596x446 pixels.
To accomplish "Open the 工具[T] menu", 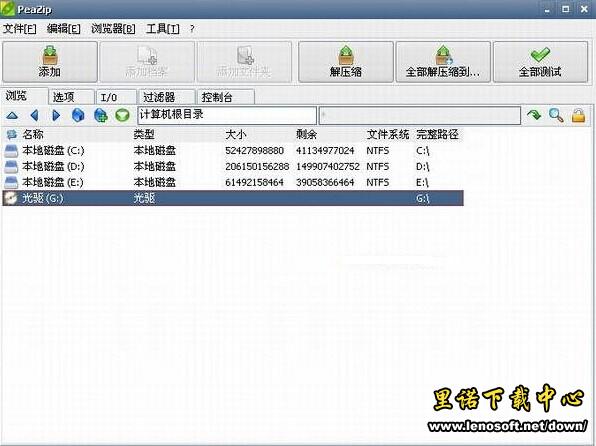I will [163, 29].
